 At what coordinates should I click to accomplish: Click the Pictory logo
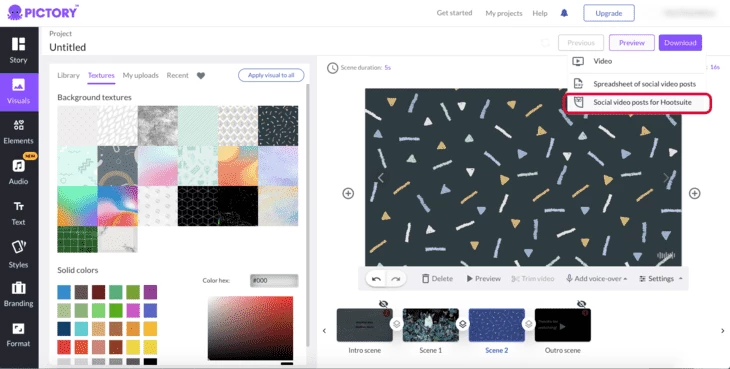[x=42, y=13]
